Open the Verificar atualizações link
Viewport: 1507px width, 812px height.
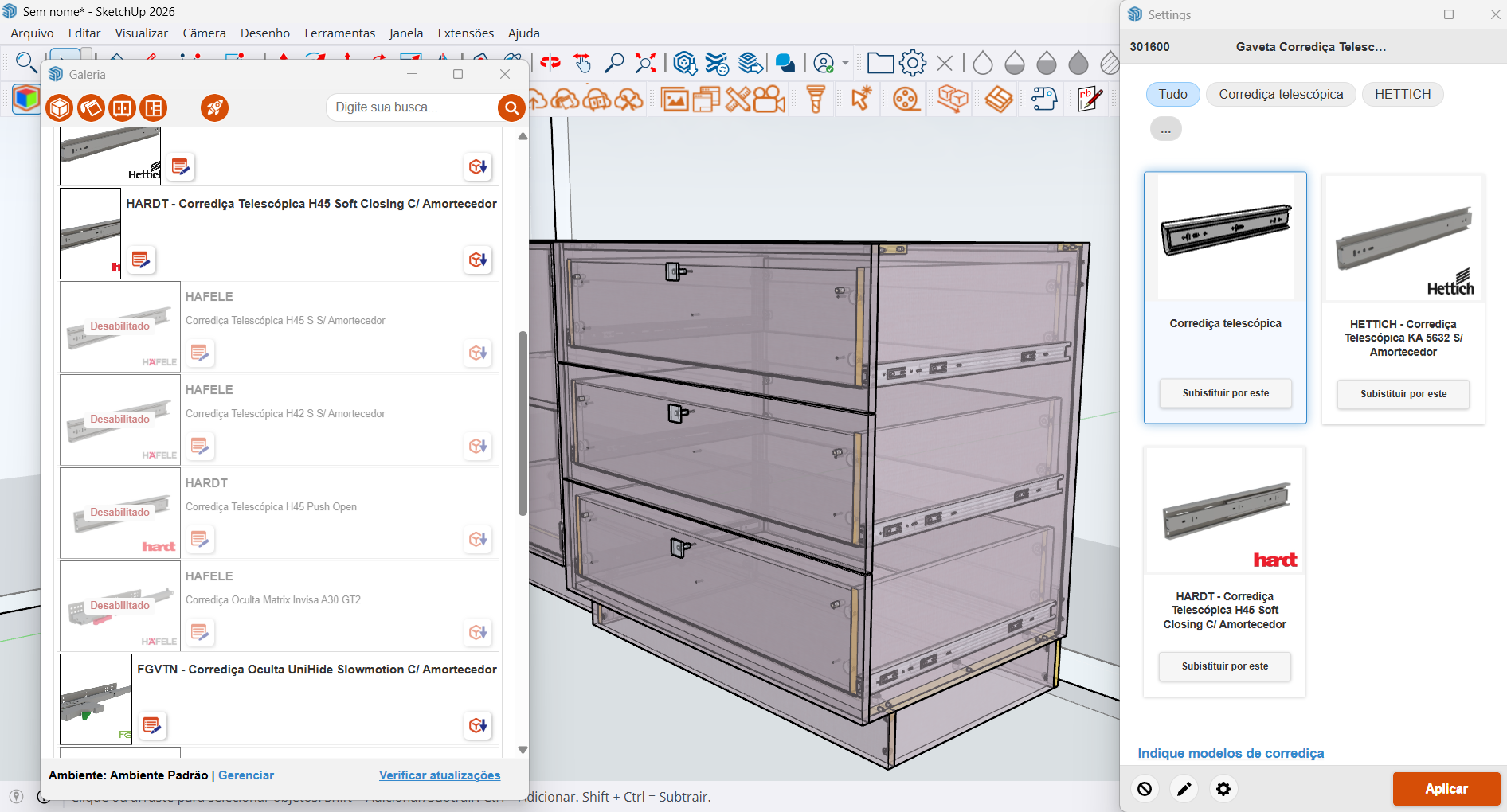(440, 775)
